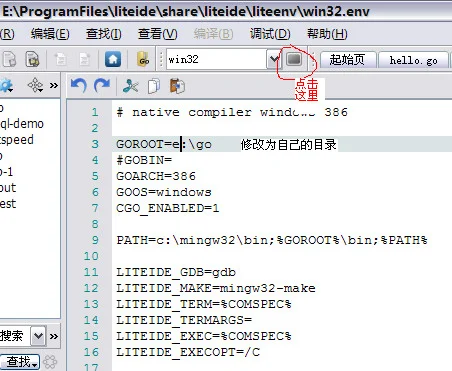
Task: Click the edit environment file button
Action: 294,60
